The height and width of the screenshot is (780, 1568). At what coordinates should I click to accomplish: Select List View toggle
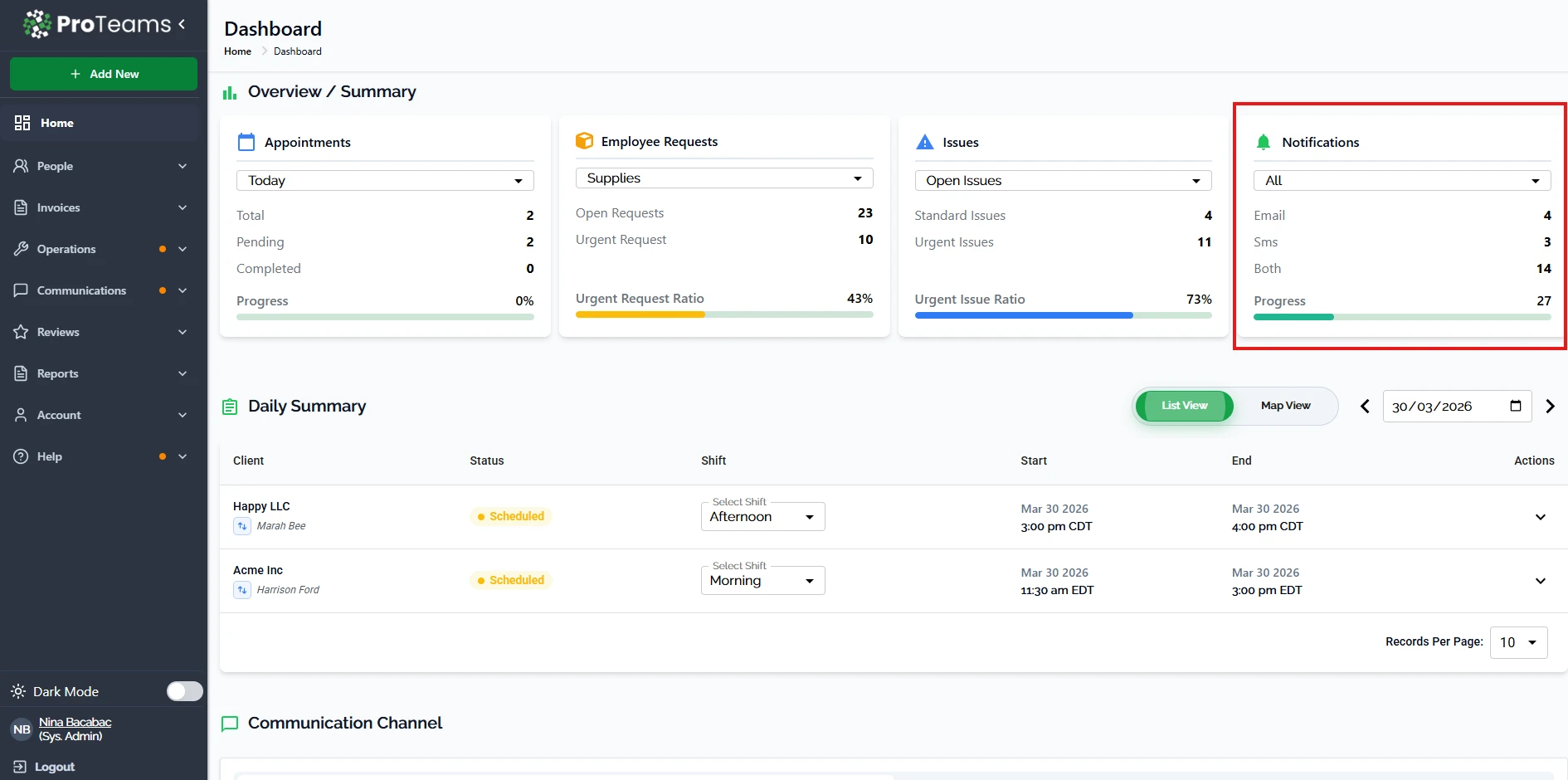click(x=1184, y=406)
